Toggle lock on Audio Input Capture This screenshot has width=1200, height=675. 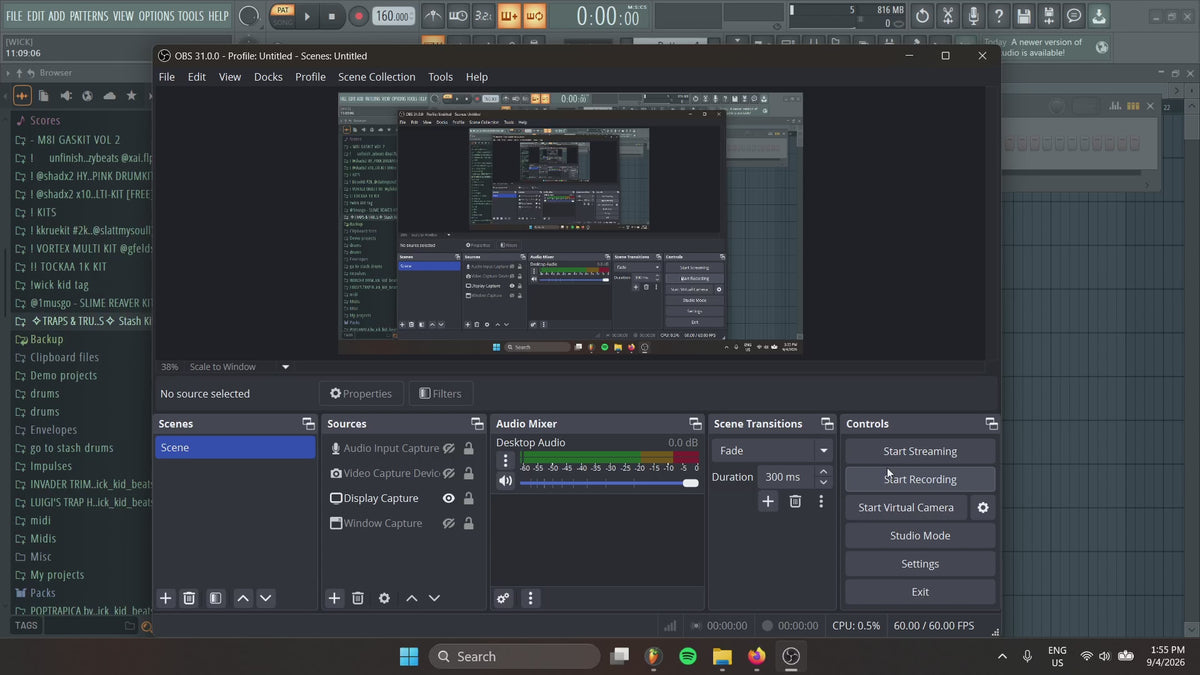coord(468,448)
